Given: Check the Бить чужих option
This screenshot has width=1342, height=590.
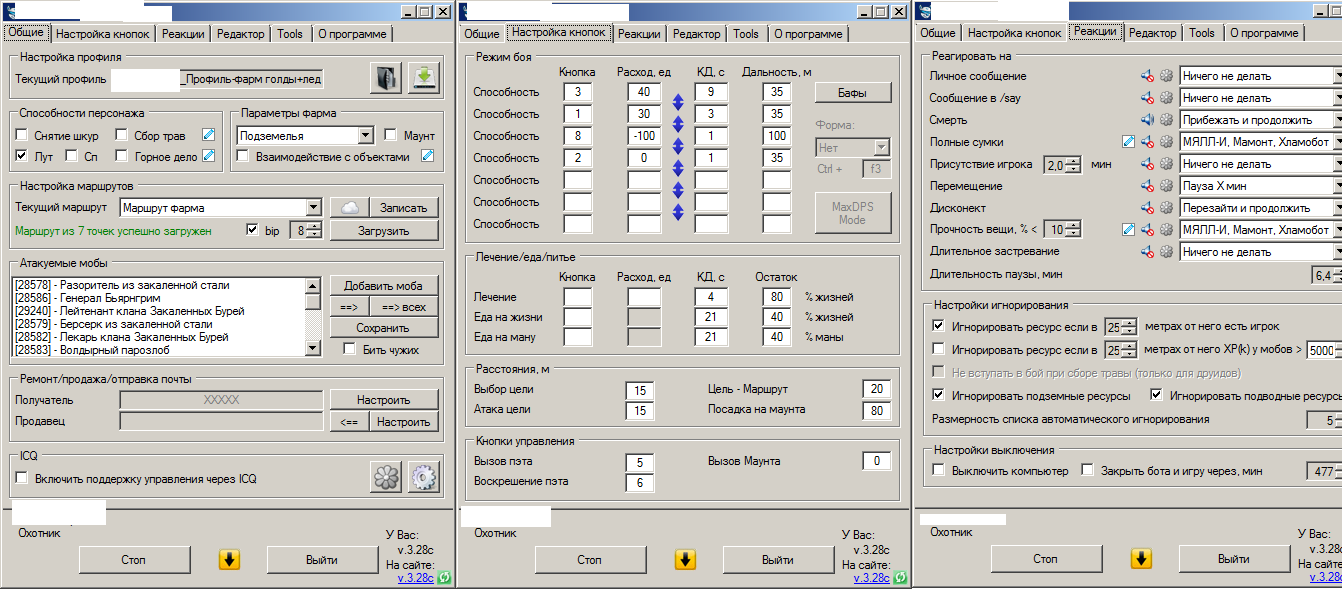Looking at the screenshot, I should 349,350.
